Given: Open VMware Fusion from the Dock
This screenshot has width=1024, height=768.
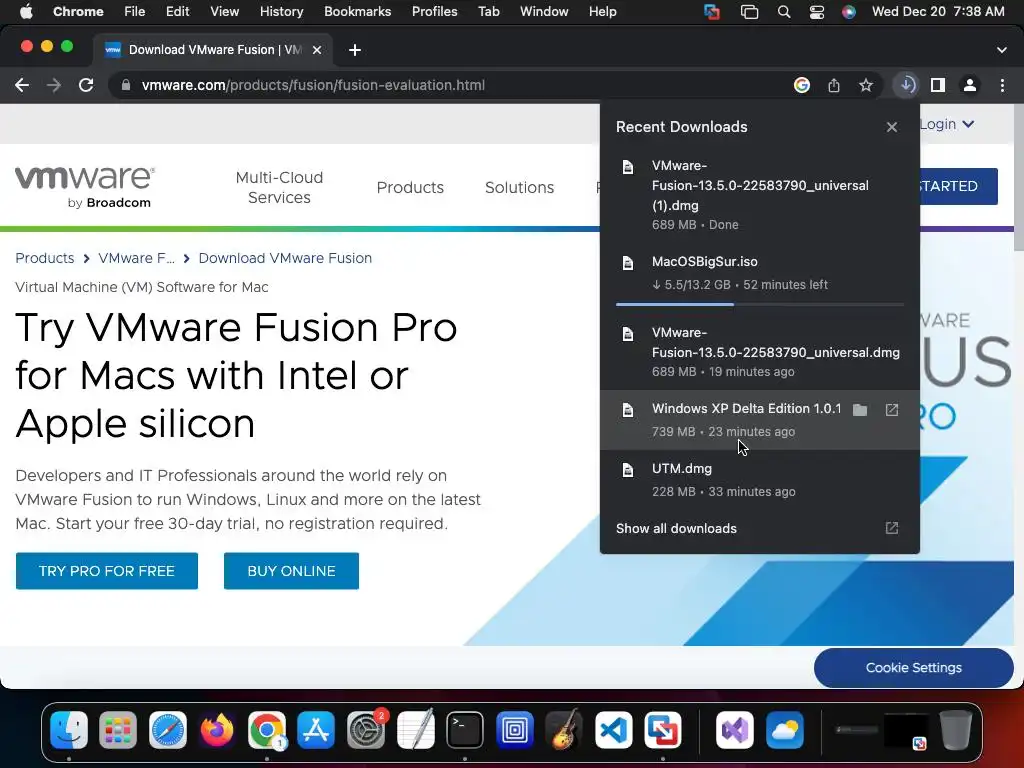Looking at the screenshot, I should coord(663,729).
